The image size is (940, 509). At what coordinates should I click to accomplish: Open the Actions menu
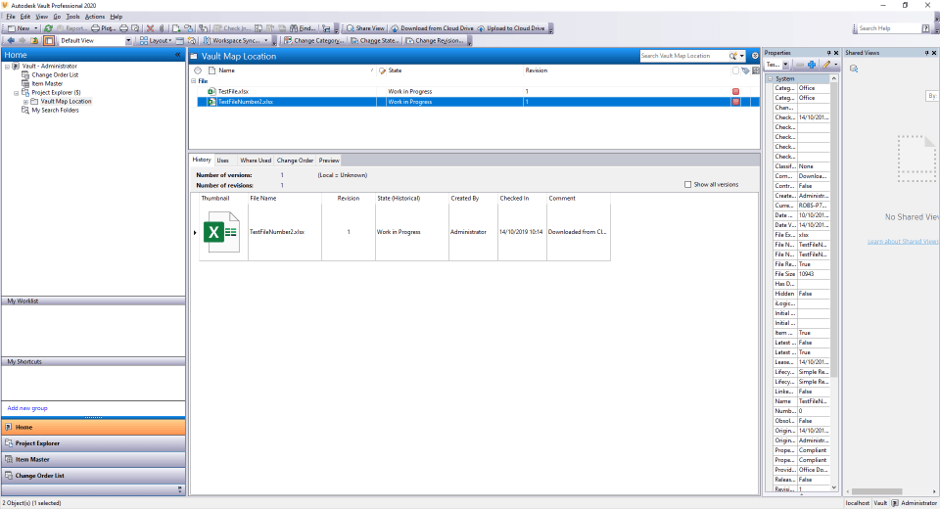click(x=95, y=17)
